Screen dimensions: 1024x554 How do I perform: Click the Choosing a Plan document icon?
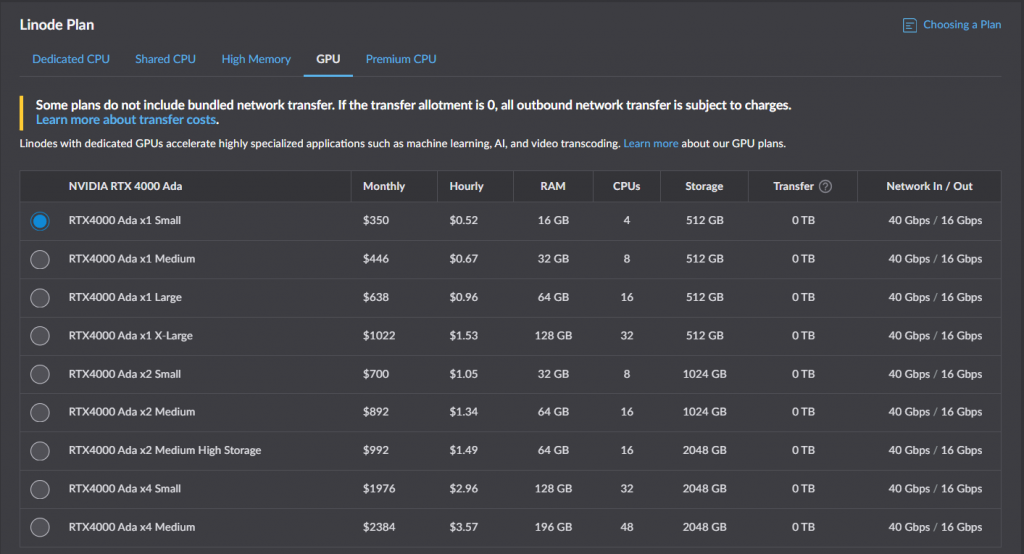(x=909, y=25)
